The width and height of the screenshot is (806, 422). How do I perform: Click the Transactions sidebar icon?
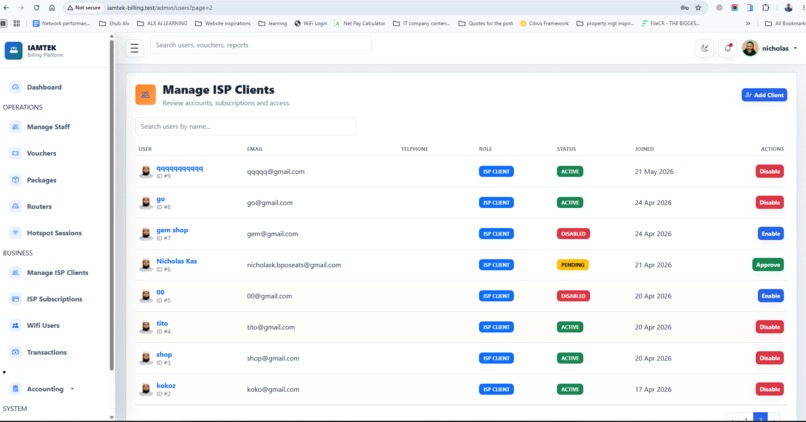(15, 352)
